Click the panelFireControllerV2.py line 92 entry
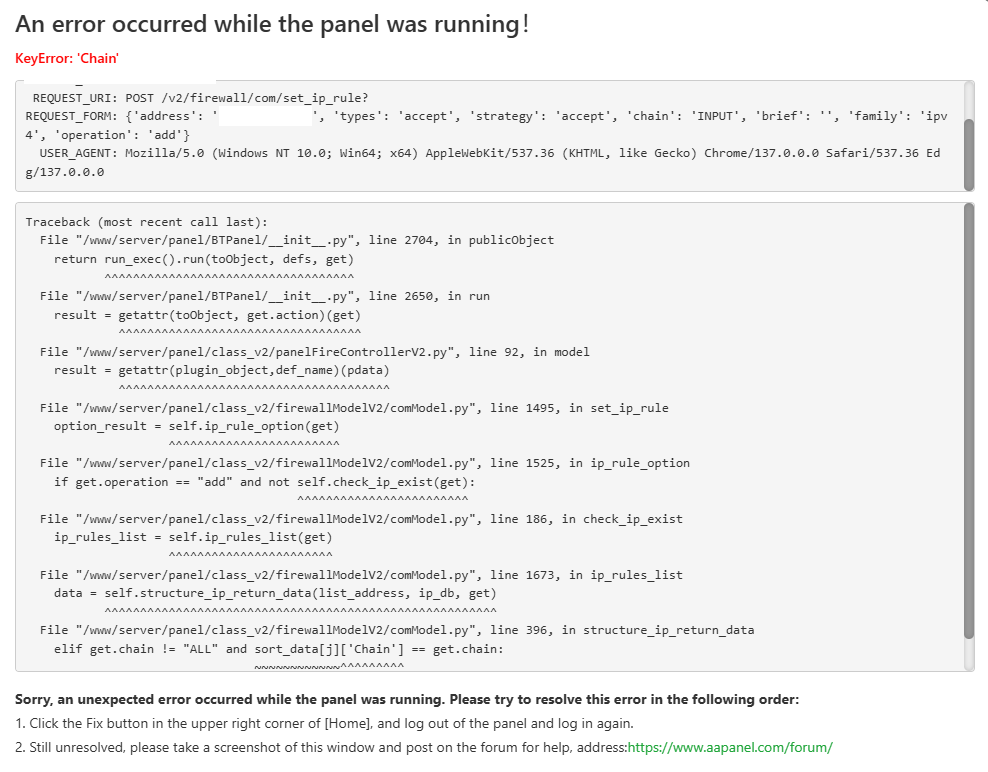Viewport: 988px width, 772px height. pos(314,352)
